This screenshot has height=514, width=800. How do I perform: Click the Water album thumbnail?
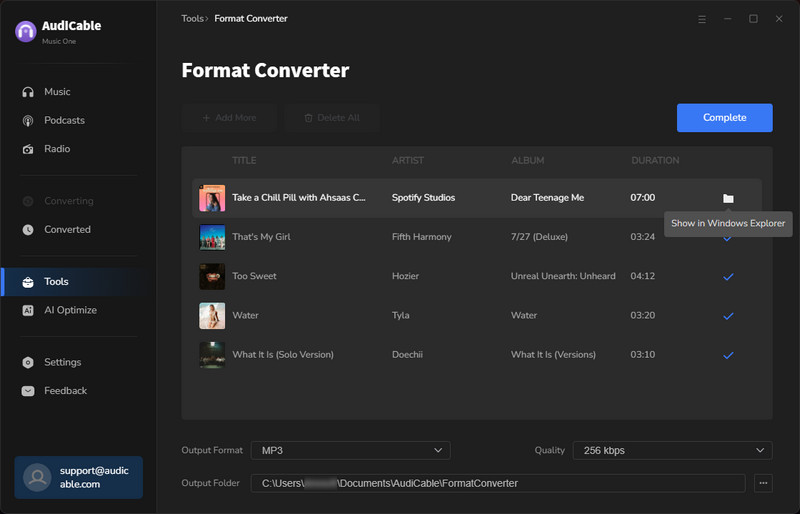tap(212, 316)
